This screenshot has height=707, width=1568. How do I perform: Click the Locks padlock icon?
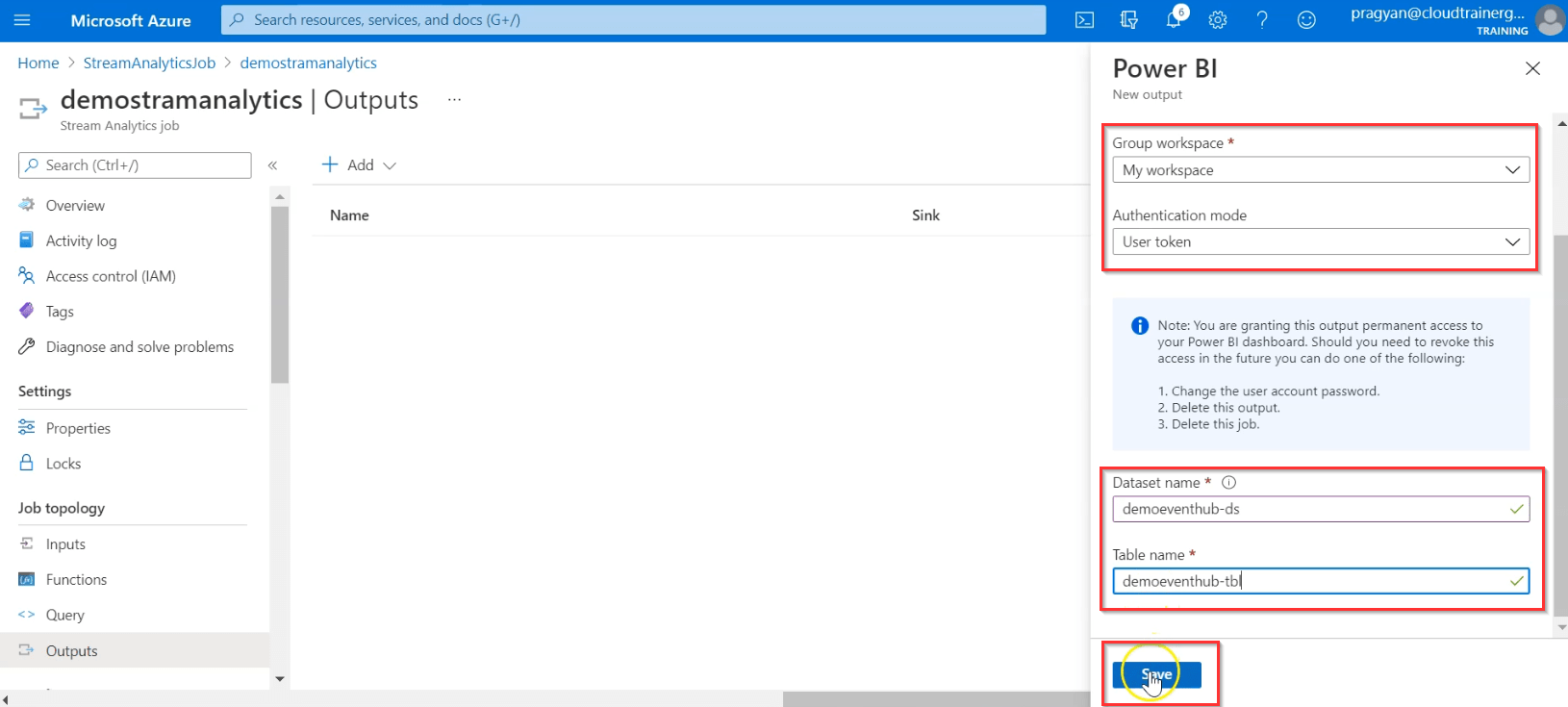pyautogui.click(x=27, y=463)
